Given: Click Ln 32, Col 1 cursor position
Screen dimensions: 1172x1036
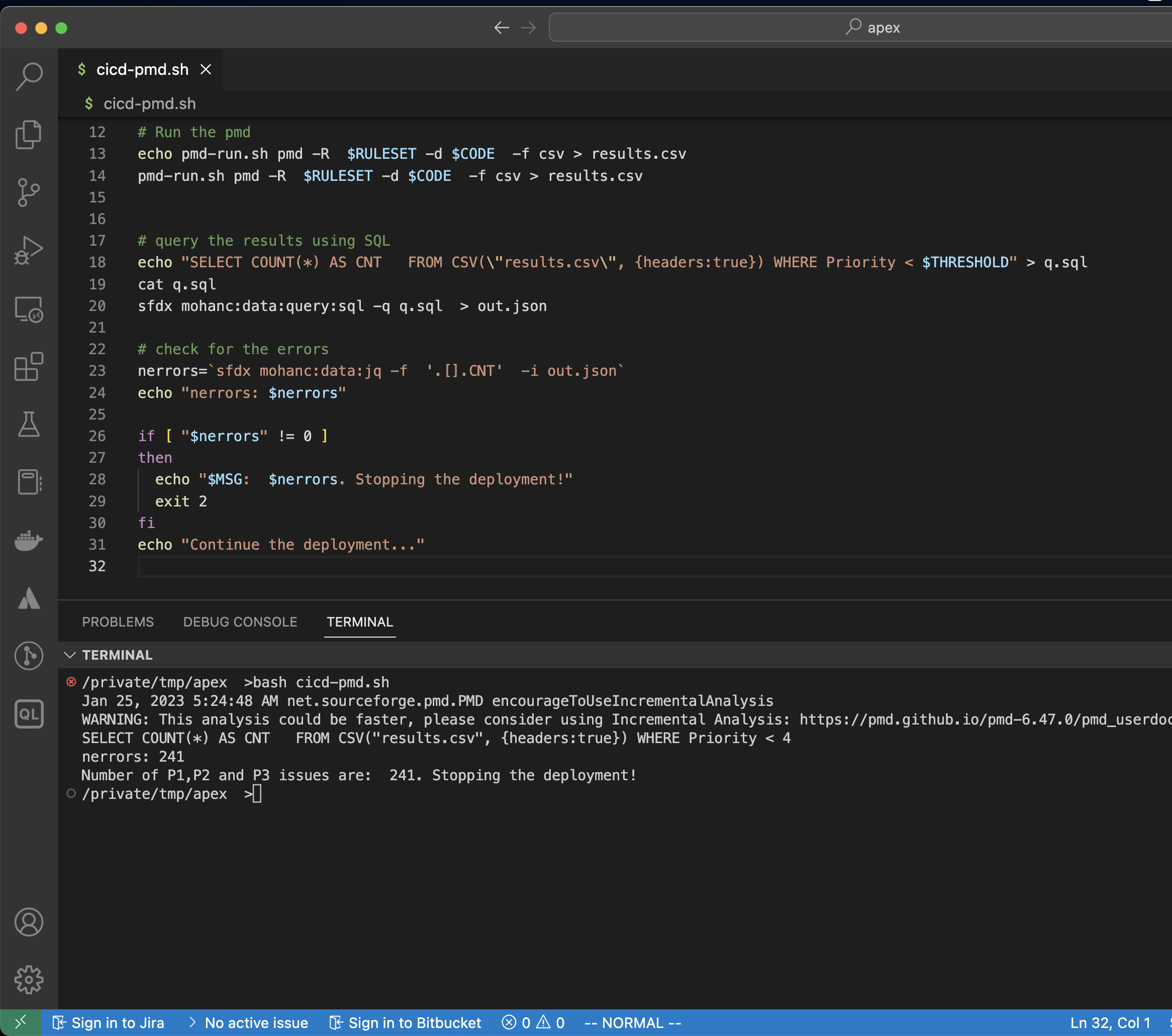Looking at the screenshot, I should [1110, 1023].
